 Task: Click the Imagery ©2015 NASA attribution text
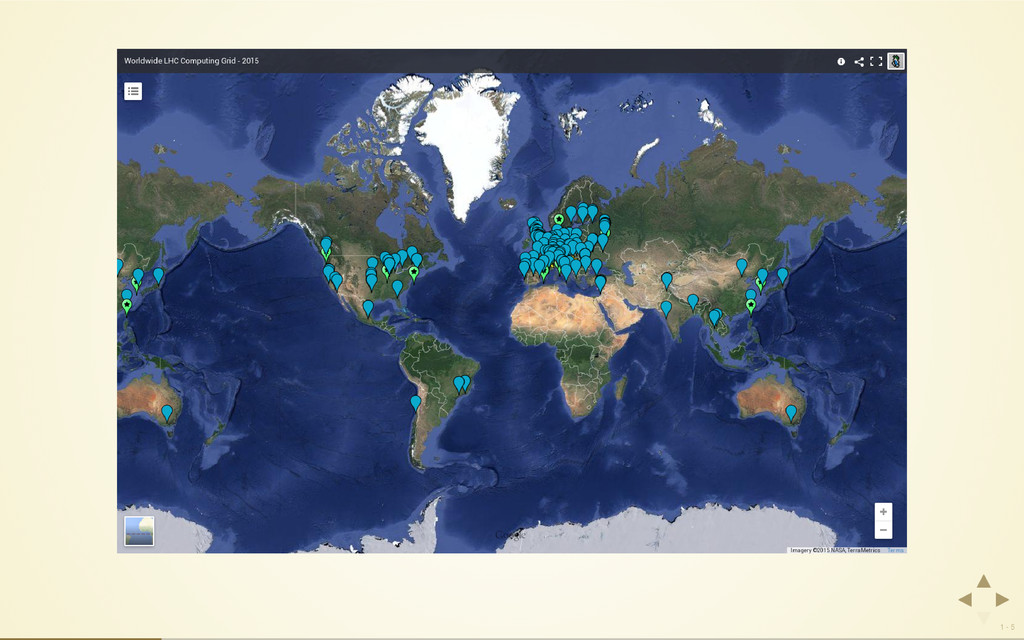click(835, 551)
